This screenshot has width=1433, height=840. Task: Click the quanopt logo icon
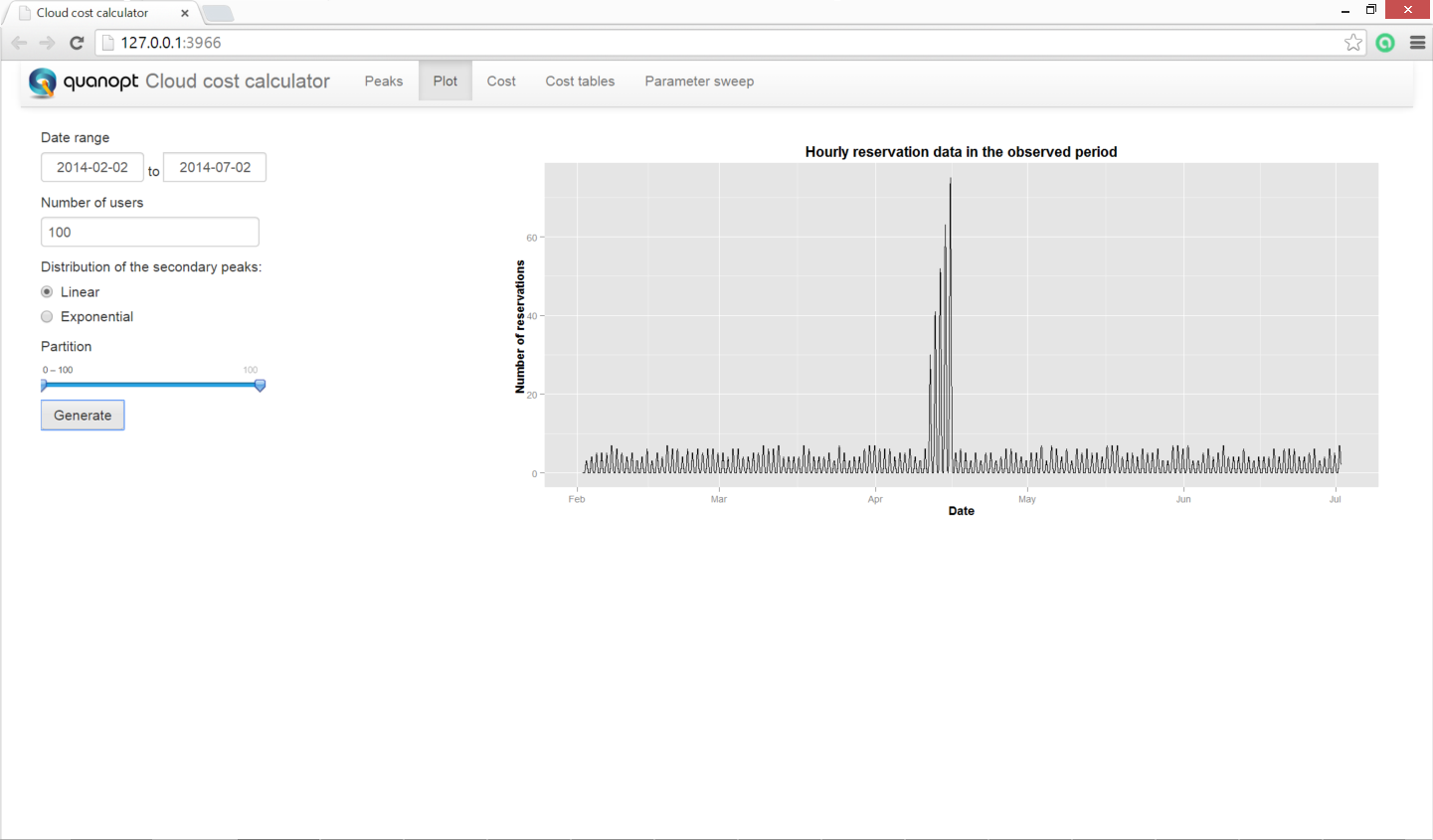[43, 82]
